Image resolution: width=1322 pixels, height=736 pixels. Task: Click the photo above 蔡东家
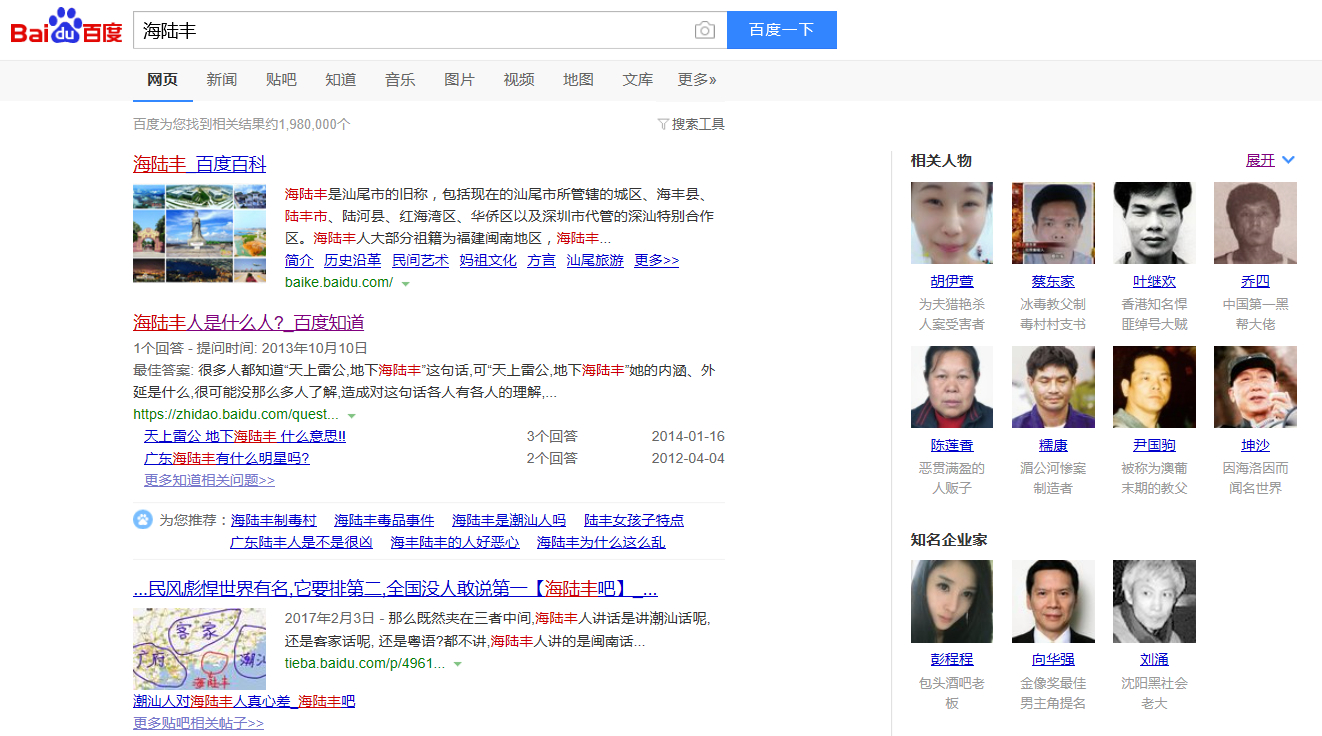(1053, 223)
